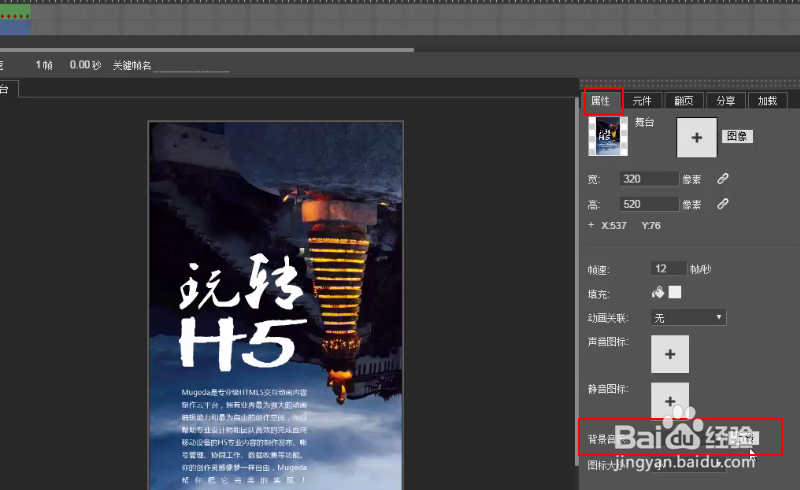Open the 分享 tab
This screenshot has height=490, width=800.
[x=726, y=101]
